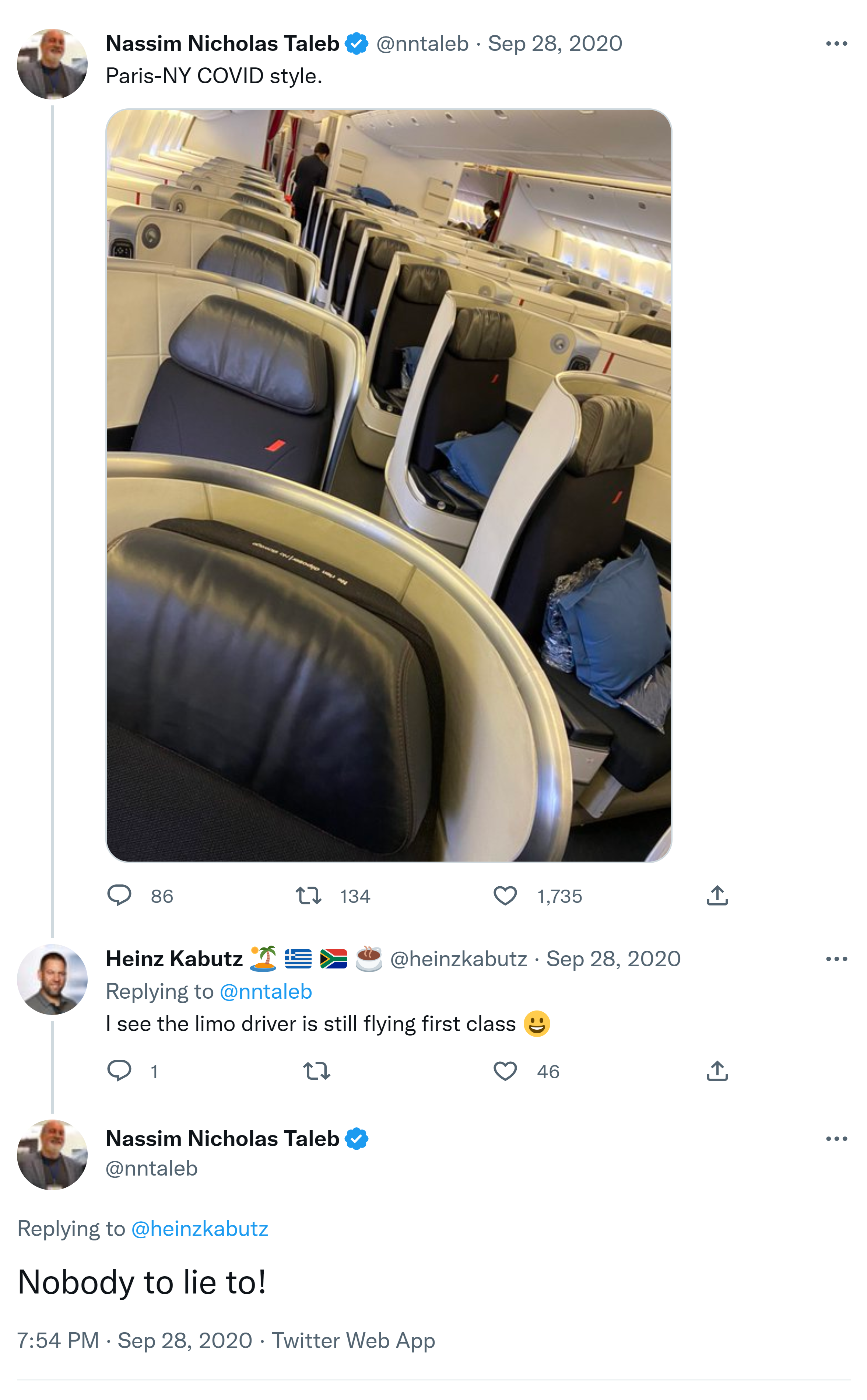Click the verified badge on the bottom tweet

pyautogui.click(x=357, y=1139)
